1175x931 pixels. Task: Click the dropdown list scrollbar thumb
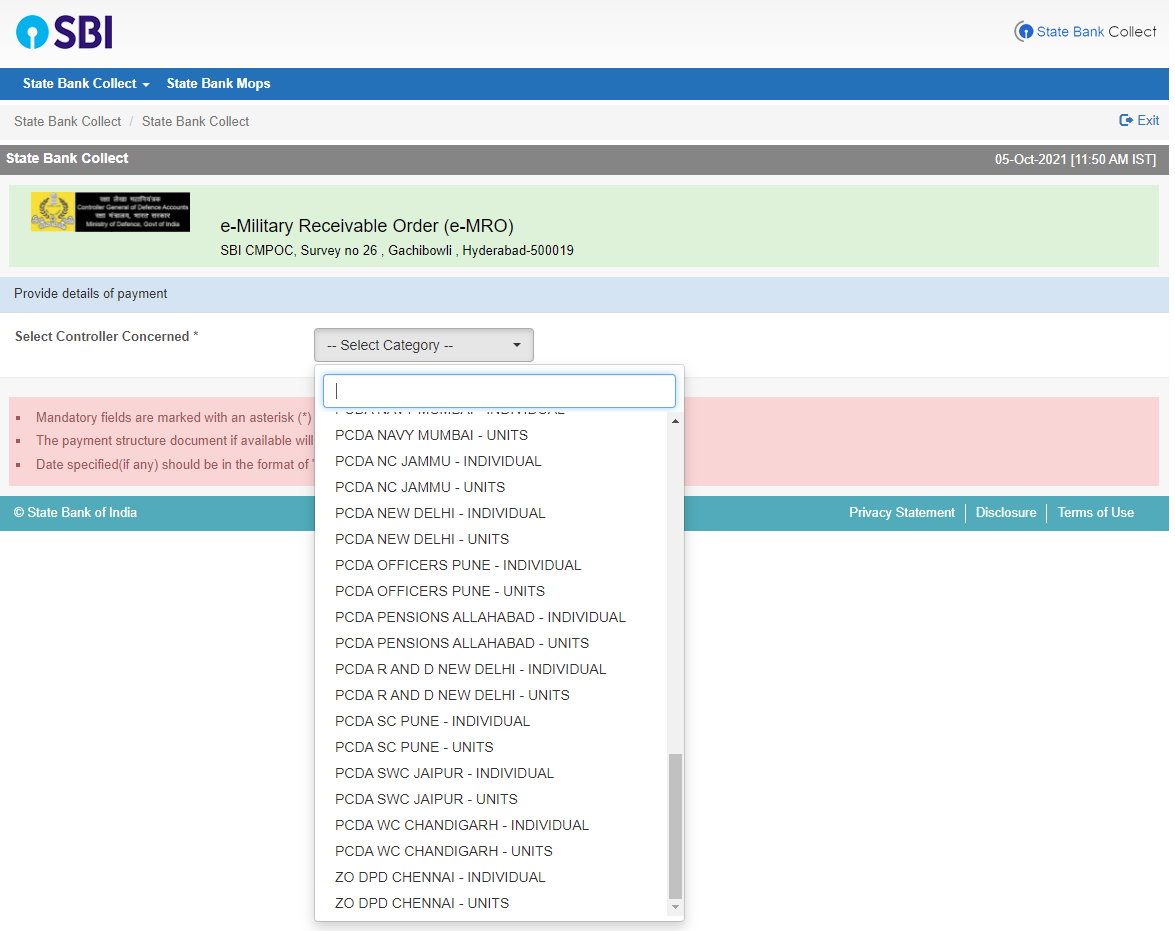click(x=675, y=825)
